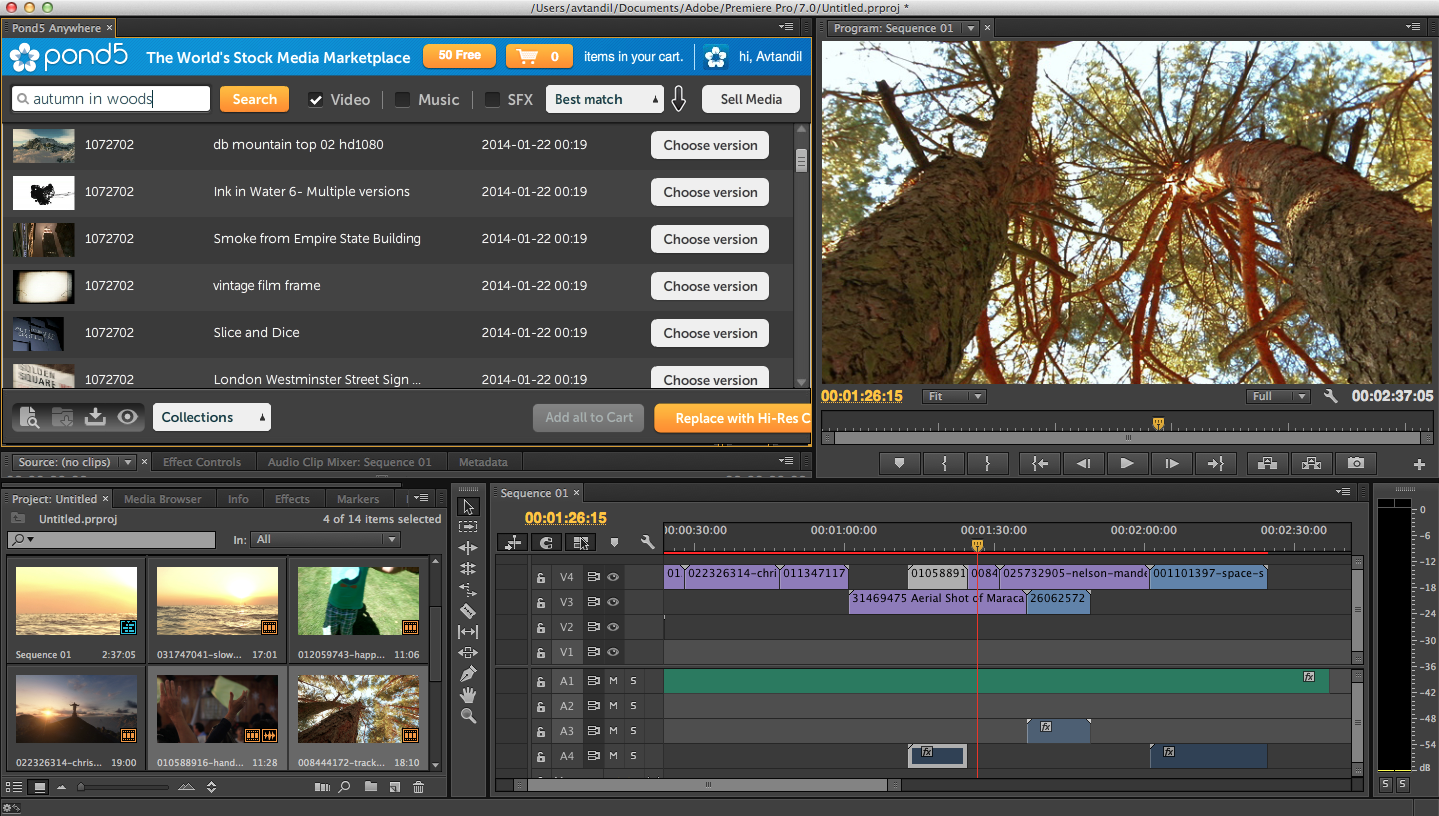1439x816 pixels.
Task: Open the Pond5 shopping cart
Action: click(538, 56)
